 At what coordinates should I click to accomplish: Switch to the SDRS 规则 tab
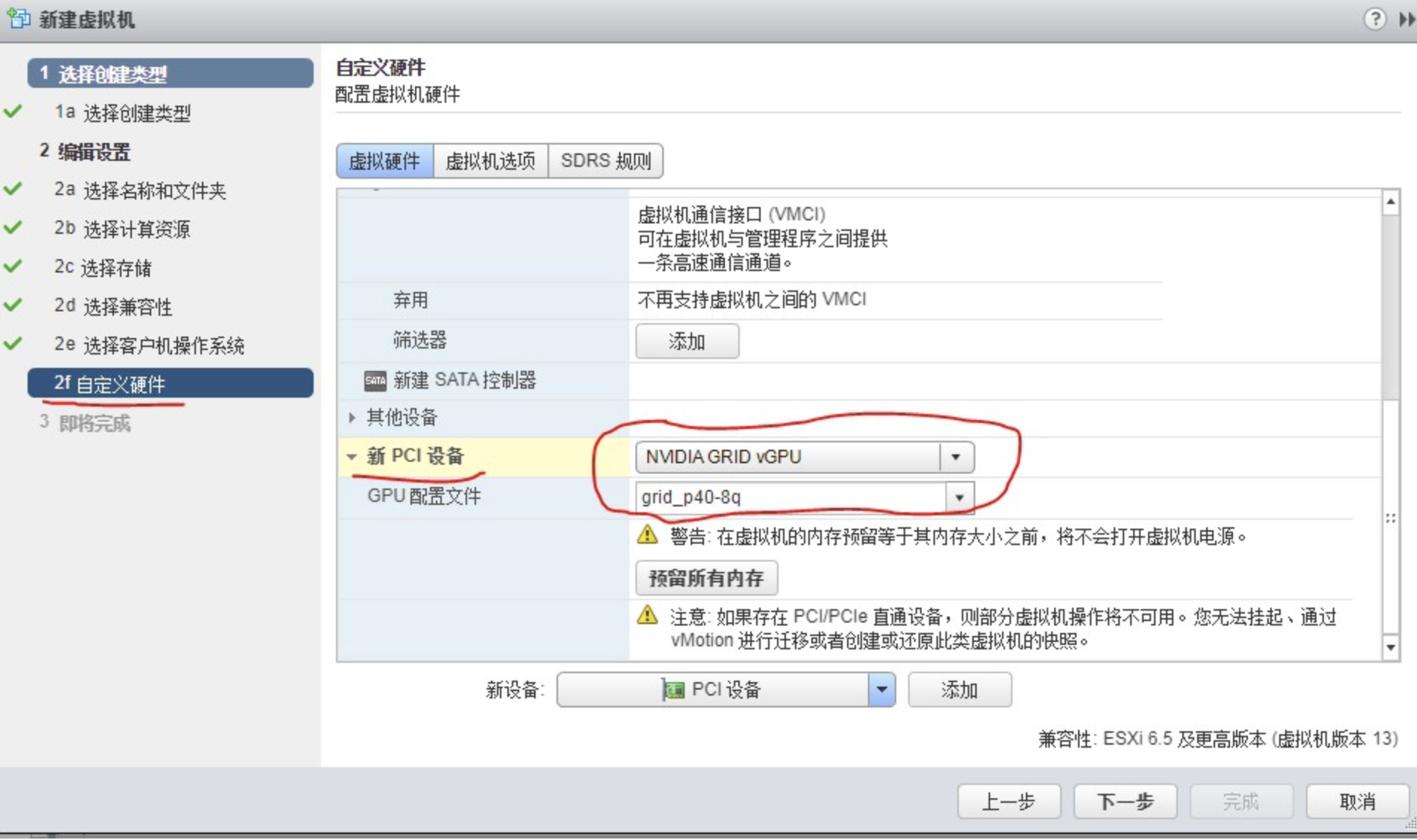tap(606, 161)
